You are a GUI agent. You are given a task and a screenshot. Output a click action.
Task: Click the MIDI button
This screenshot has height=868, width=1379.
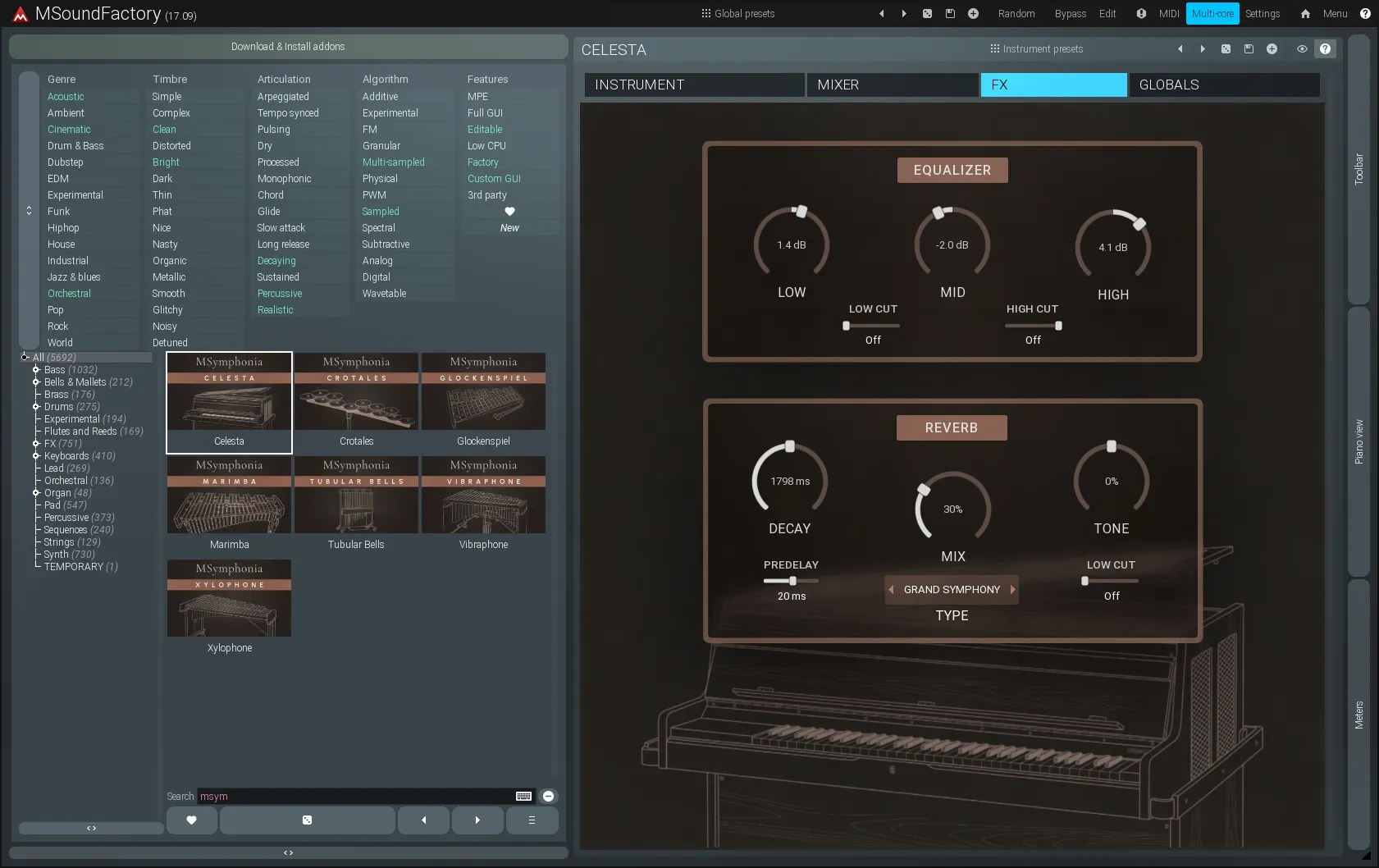[1169, 14]
